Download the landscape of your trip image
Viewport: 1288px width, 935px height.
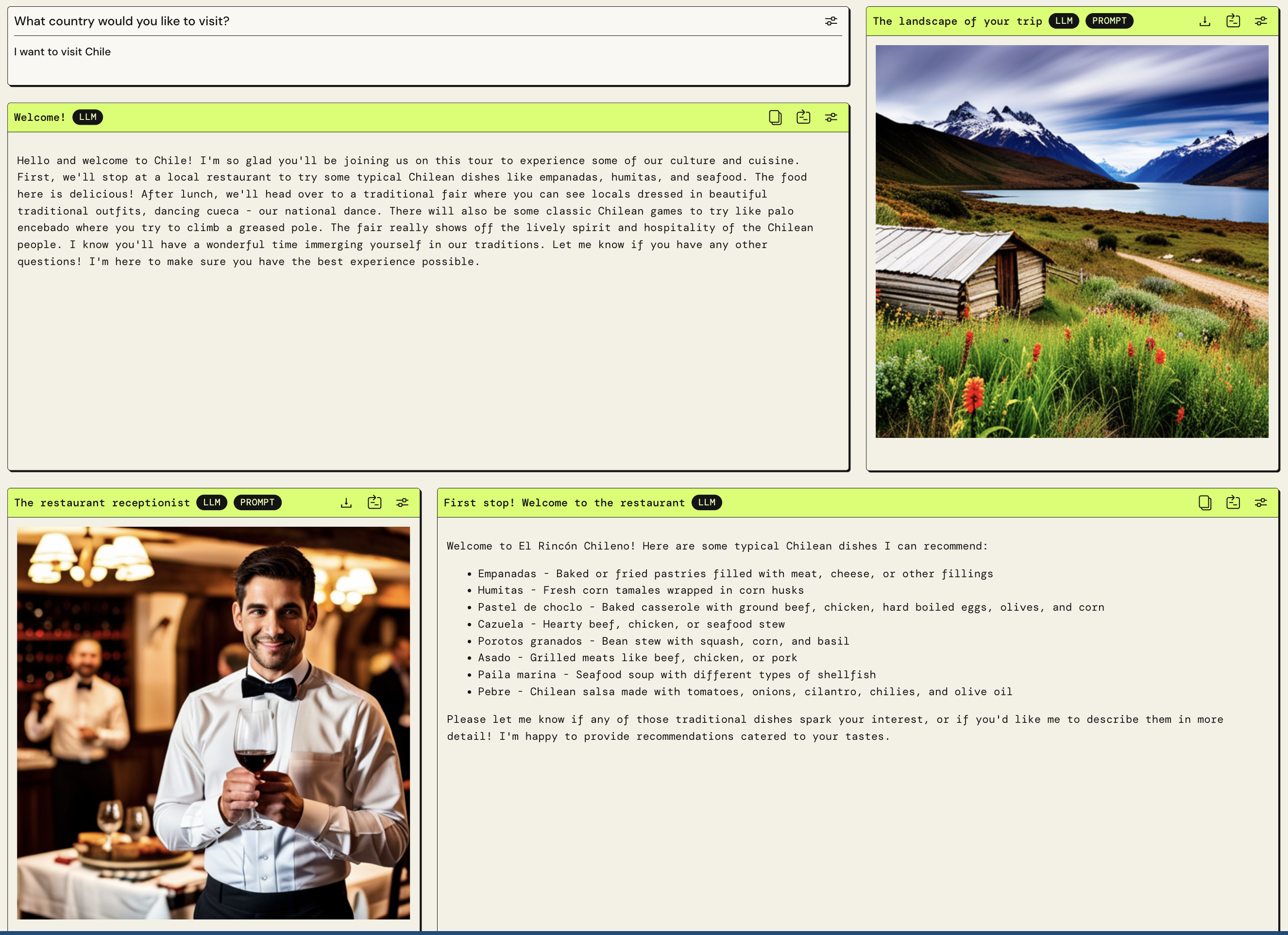[1204, 21]
